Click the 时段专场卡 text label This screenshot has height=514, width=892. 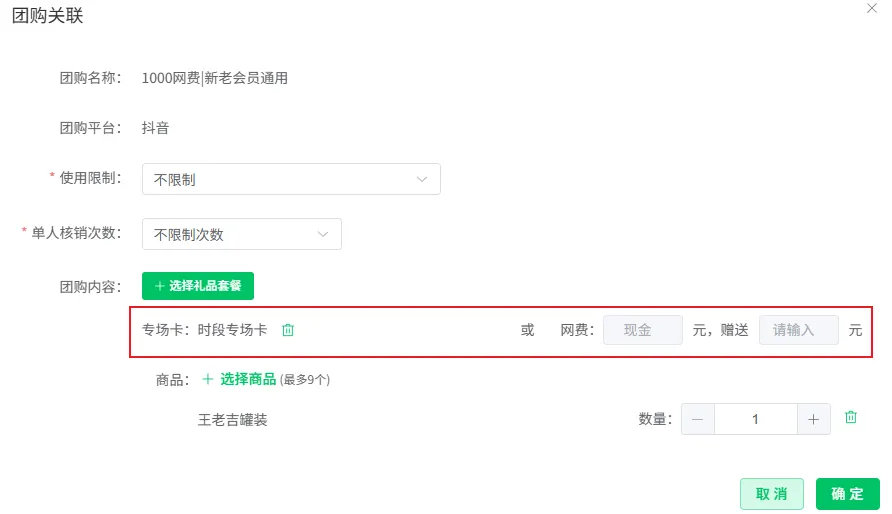[x=232, y=330]
